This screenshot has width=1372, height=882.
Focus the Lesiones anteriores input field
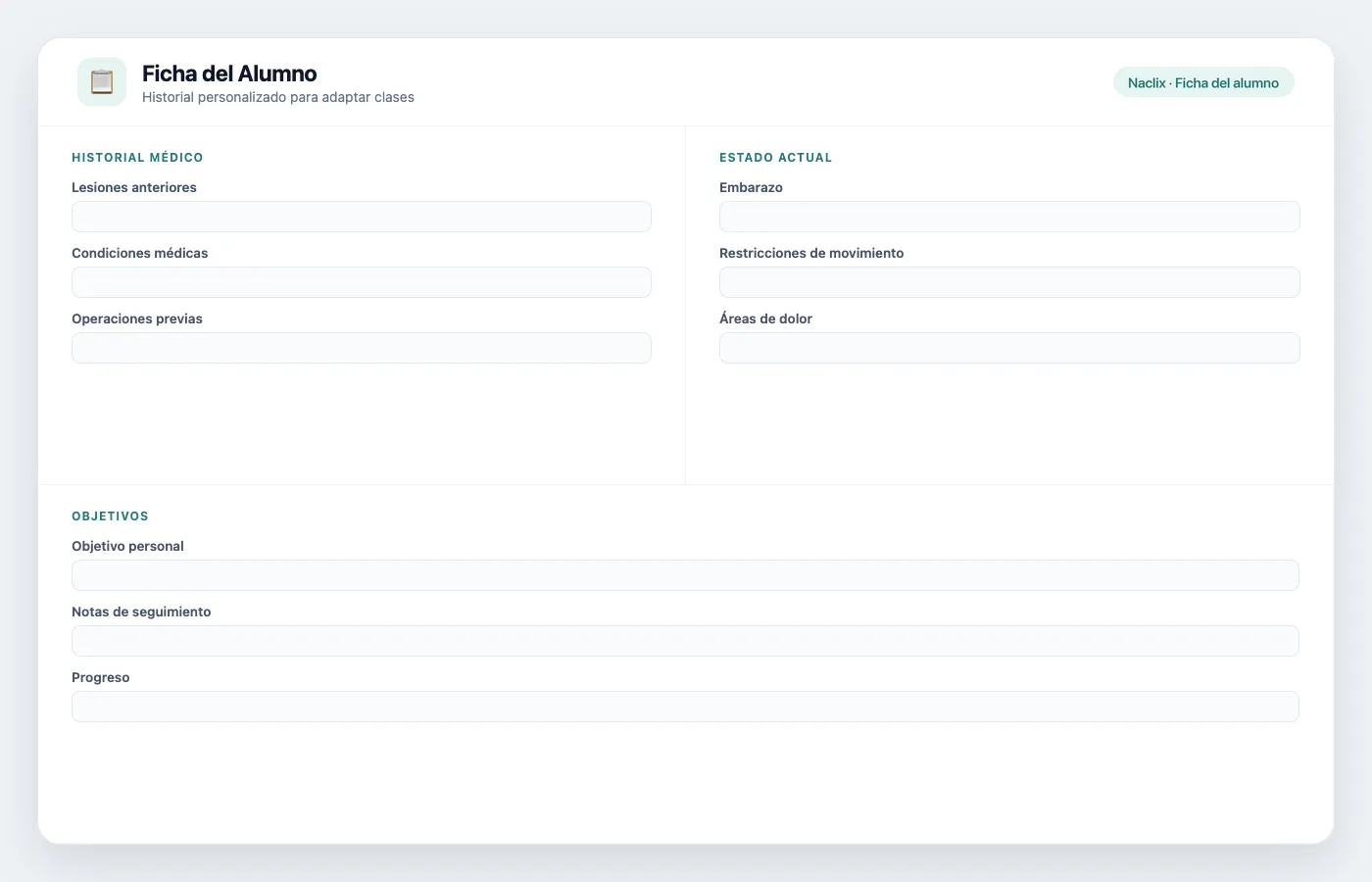(362, 217)
